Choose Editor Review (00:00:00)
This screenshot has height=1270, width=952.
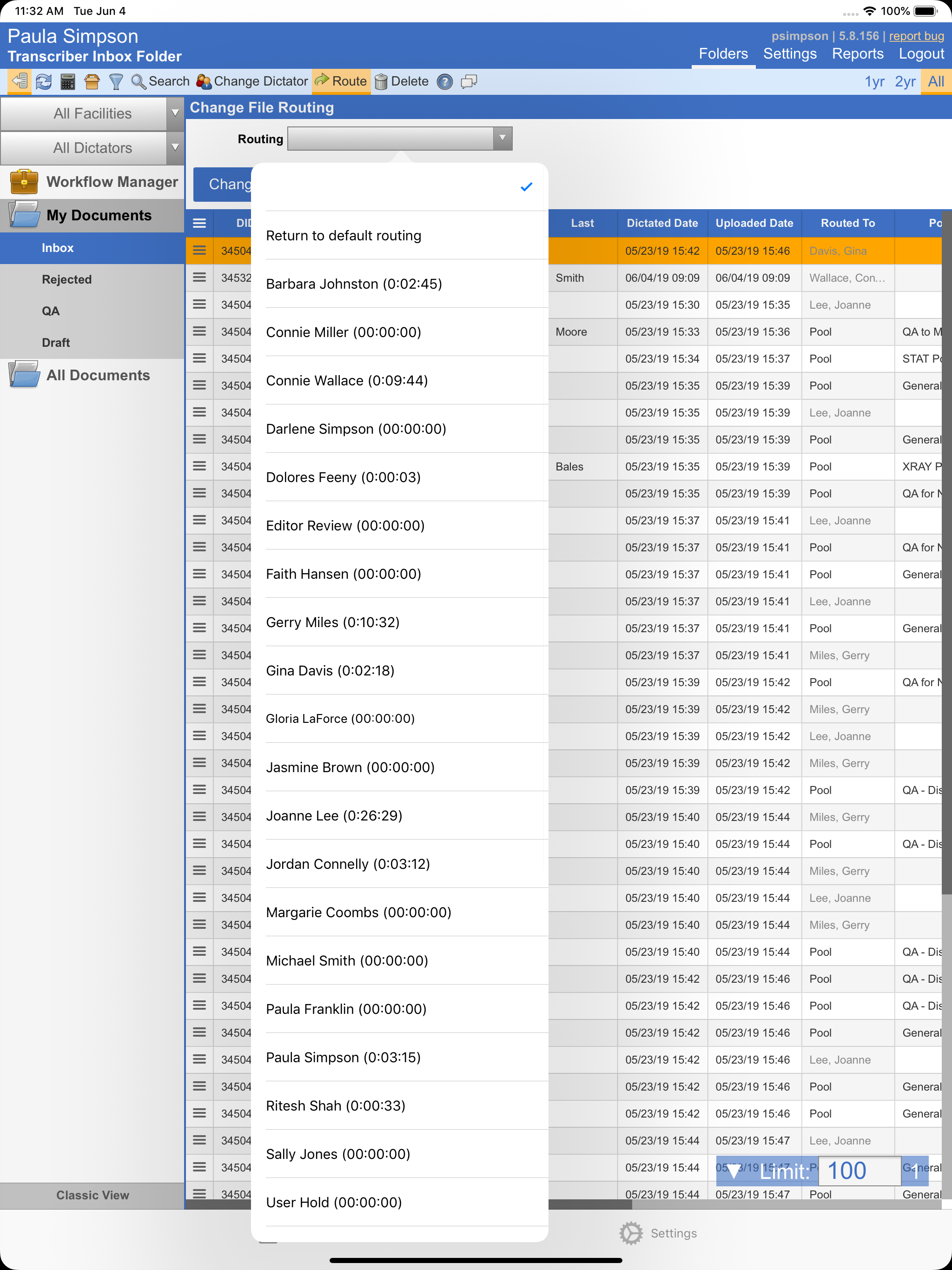click(x=400, y=525)
